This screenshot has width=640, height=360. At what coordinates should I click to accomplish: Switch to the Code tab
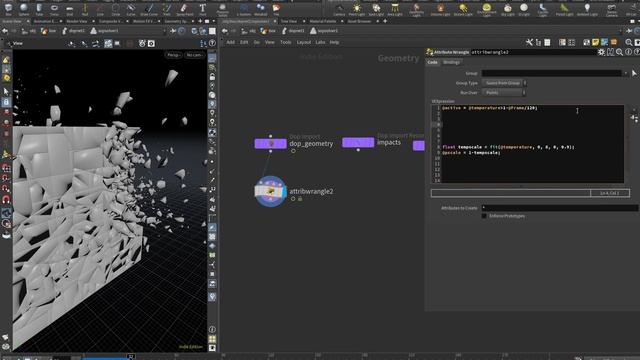click(x=433, y=62)
